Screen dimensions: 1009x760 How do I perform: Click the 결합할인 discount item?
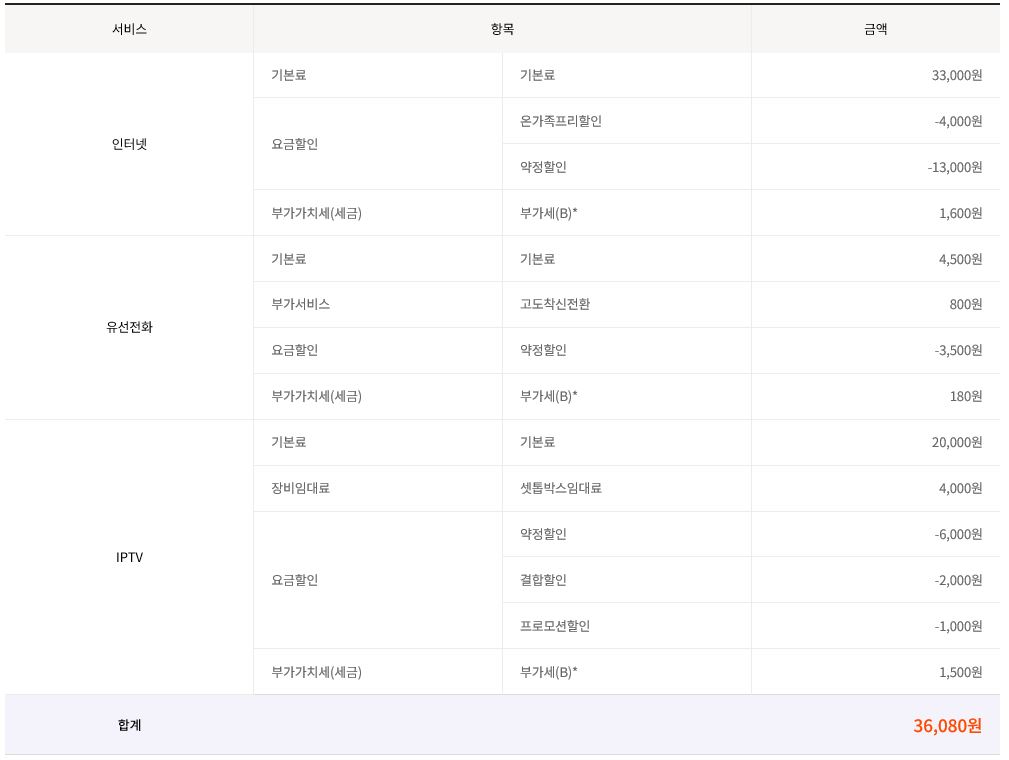pyautogui.click(x=543, y=580)
